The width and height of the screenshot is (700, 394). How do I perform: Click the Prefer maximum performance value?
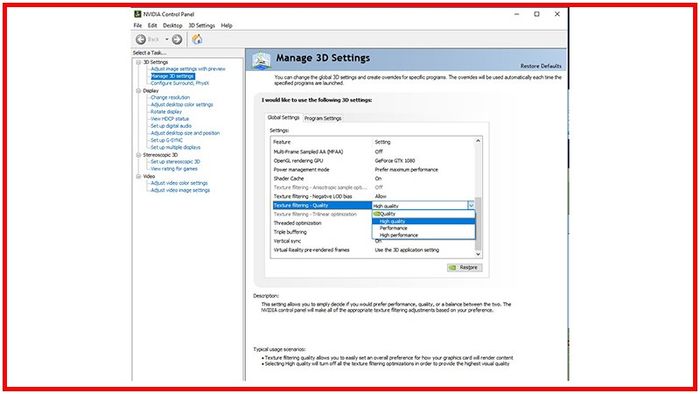click(x=406, y=170)
